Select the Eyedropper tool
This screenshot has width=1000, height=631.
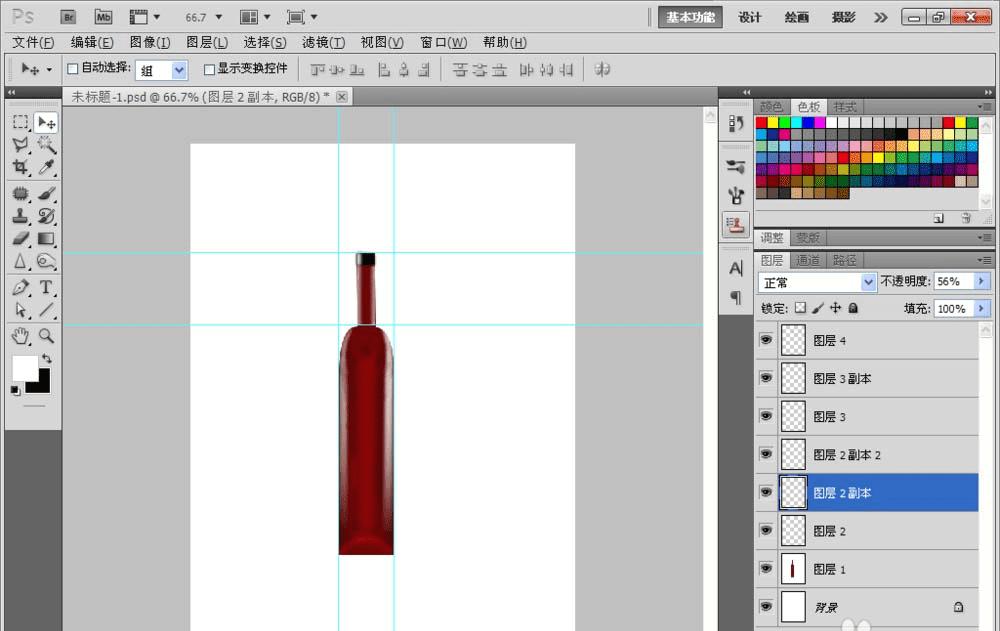click(46, 168)
